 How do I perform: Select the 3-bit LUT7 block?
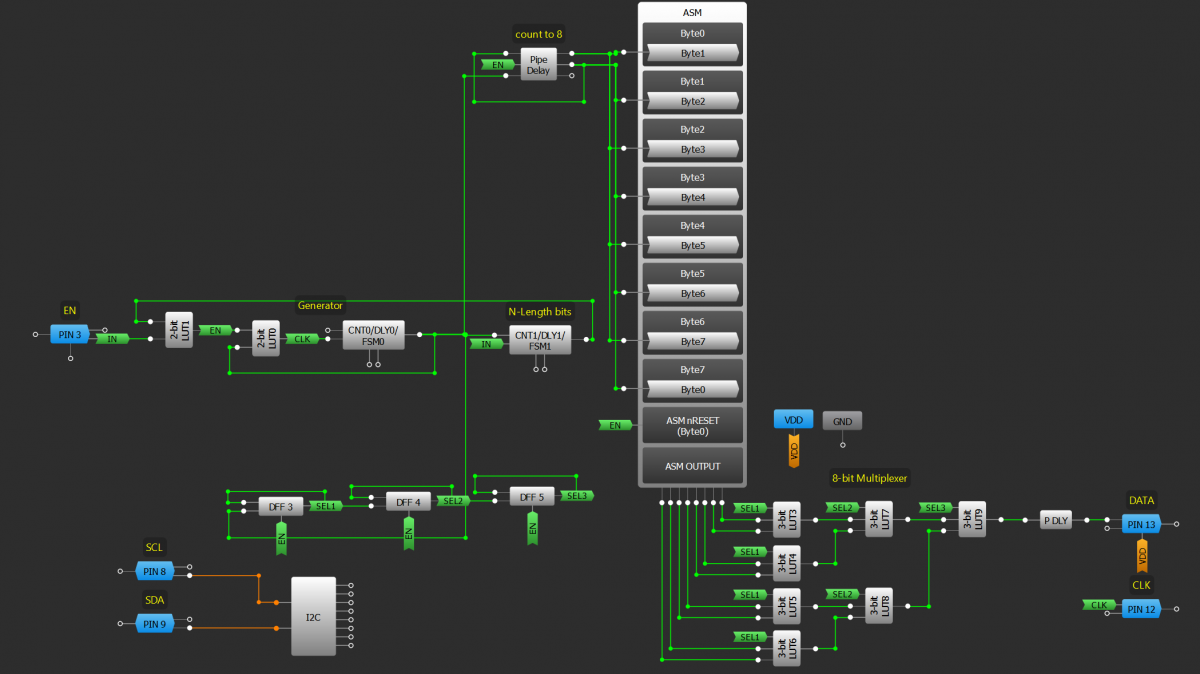click(878, 519)
